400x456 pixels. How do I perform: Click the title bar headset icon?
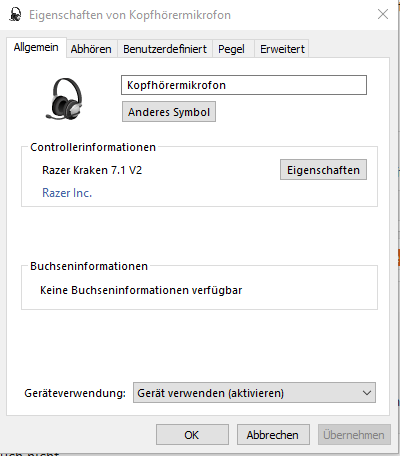click(15, 14)
